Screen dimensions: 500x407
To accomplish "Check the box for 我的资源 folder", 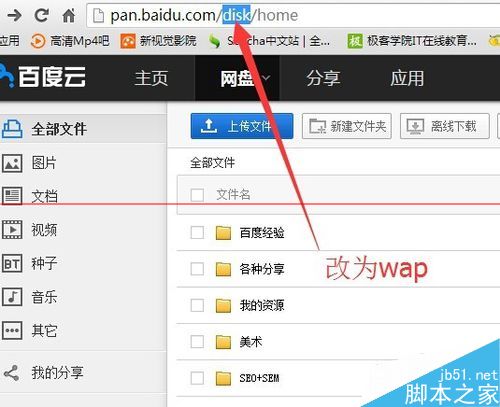I will pyautogui.click(x=197, y=305).
